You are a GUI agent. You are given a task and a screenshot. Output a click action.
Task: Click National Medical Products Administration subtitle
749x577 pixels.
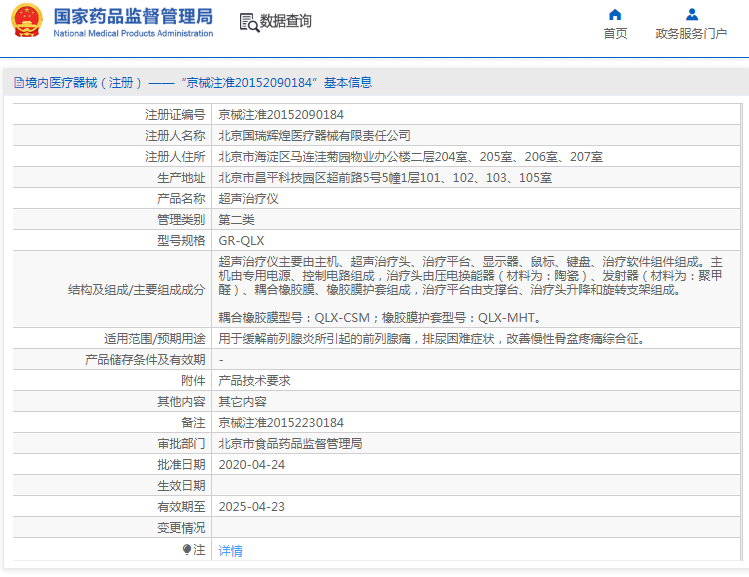click(x=133, y=33)
